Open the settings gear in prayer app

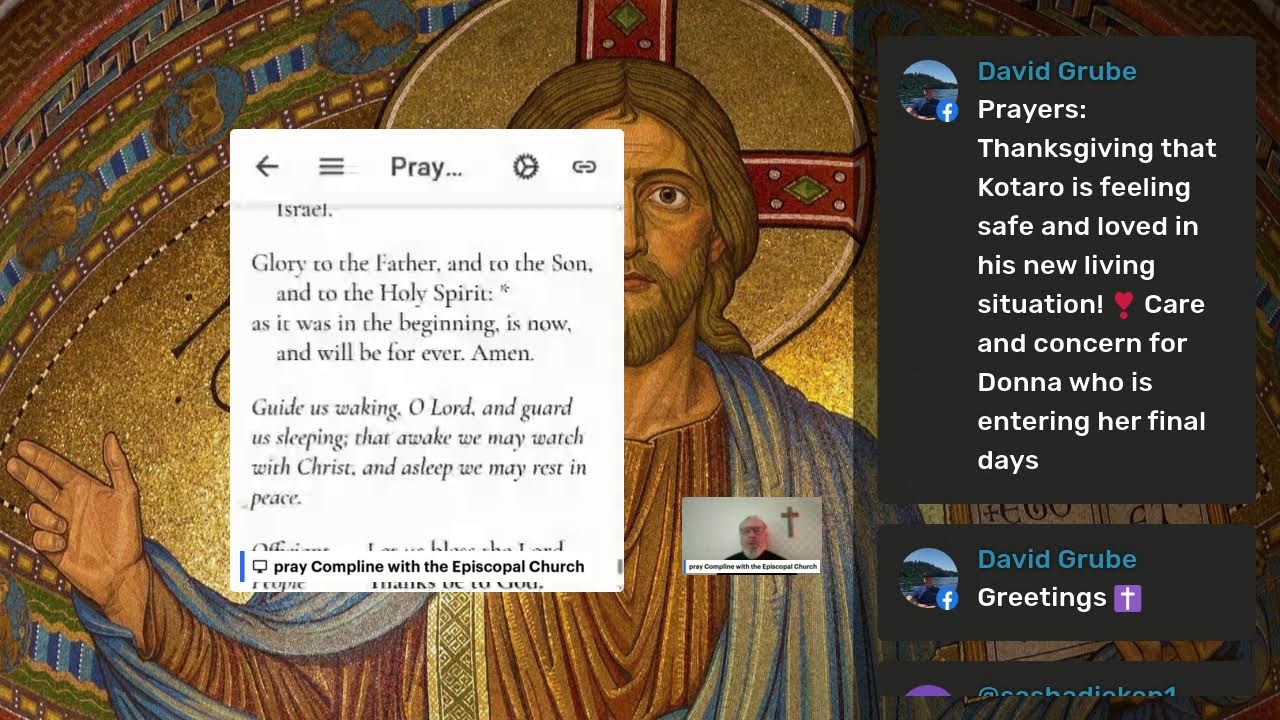tap(525, 167)
